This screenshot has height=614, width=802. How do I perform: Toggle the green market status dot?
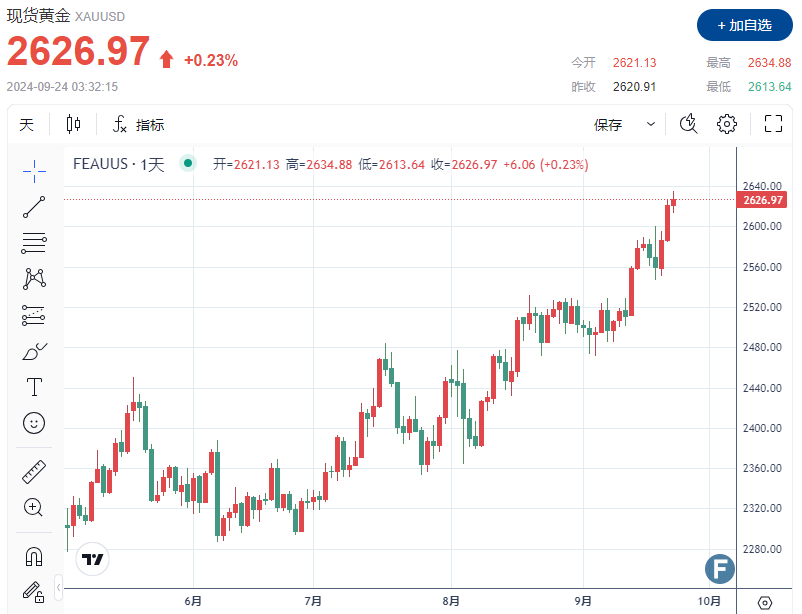tap(186, 164)
